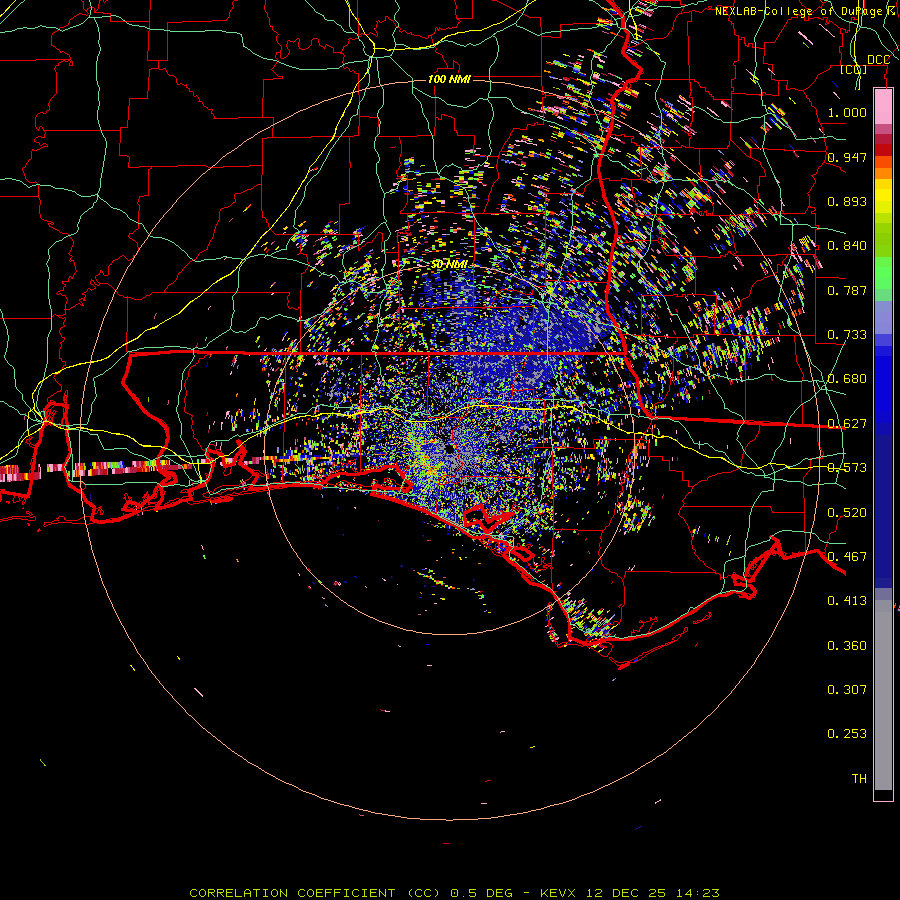Click the 0.520 scale value
The width and height of the screenshot is (900, 900).
847,513
